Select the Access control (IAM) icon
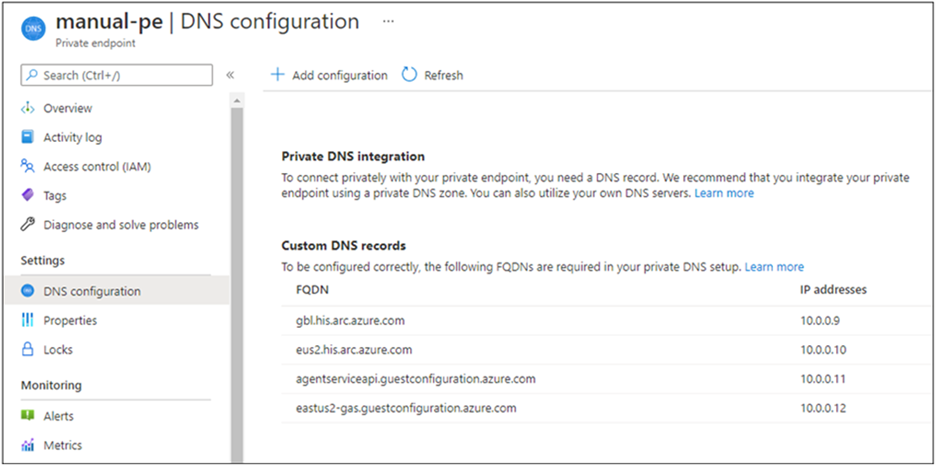 pos(28,166)
